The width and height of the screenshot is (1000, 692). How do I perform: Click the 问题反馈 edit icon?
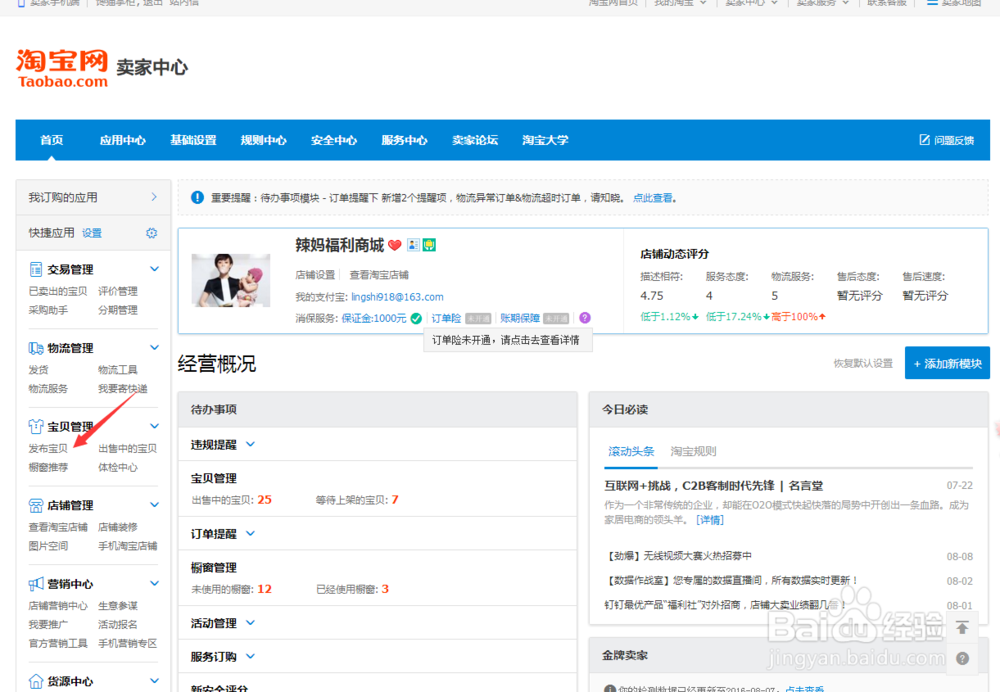(924, 140)
